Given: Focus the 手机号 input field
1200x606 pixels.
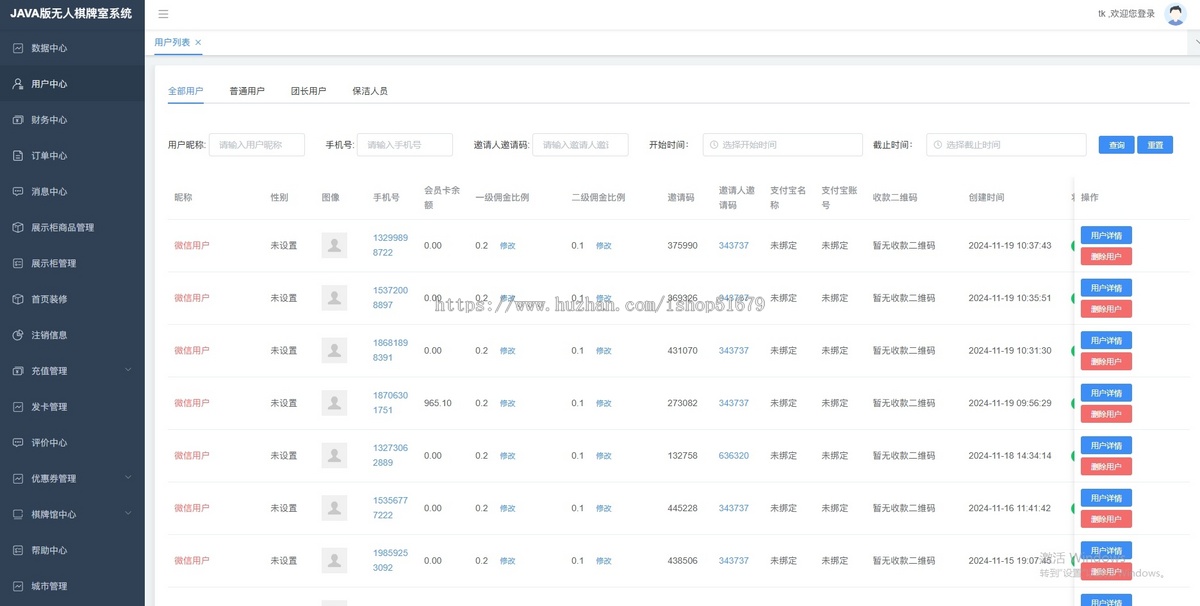Looking at the screenshot, I should pos(405,145).
